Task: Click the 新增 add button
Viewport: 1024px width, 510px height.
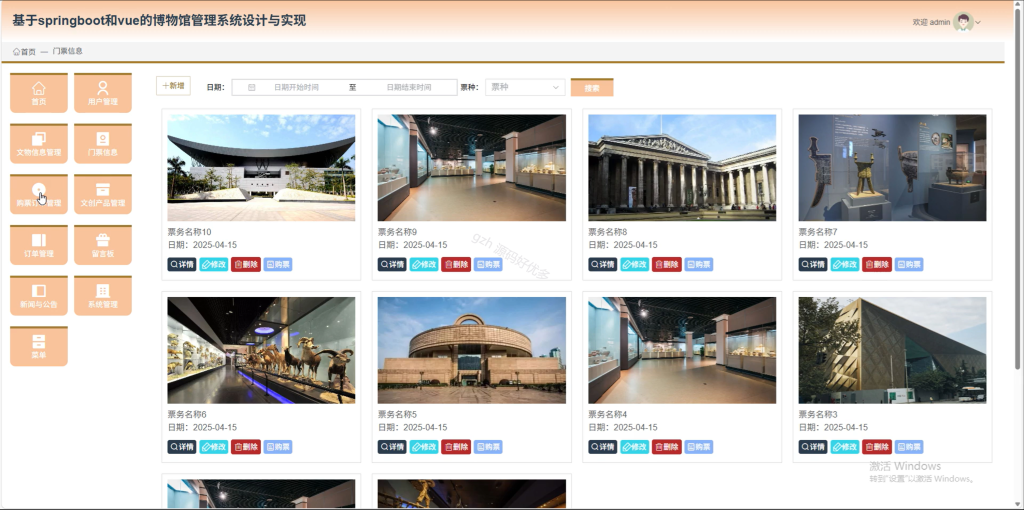Action: click(173, 86)
